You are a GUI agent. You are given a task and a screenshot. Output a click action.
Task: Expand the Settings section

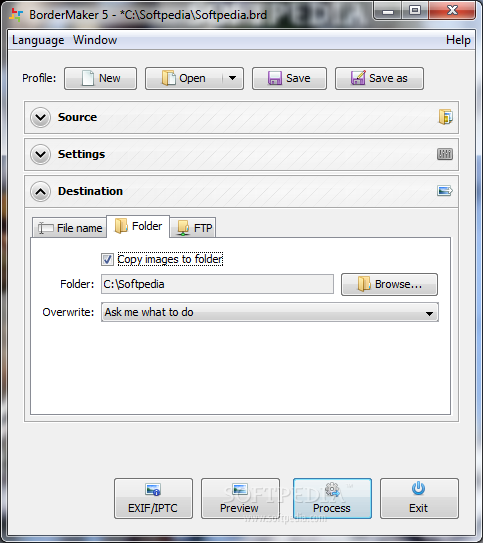[41, 154]
